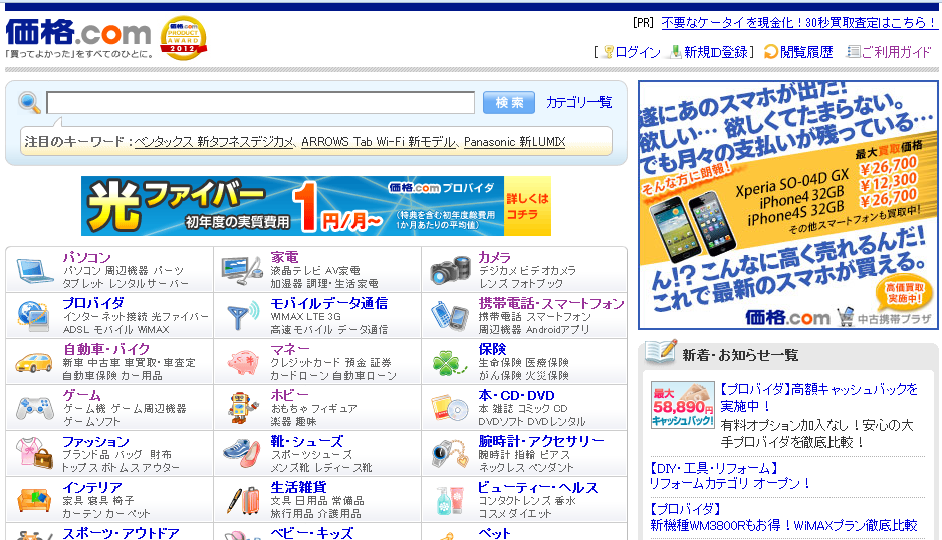Viewport: 942px width, 540px height.
Task: Click the 新着・お知らせ一覧 heading
Action: point(740,355)
